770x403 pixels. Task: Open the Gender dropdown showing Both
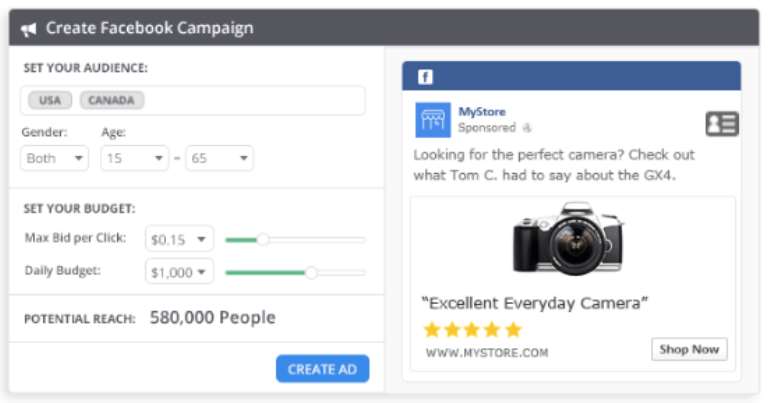[x=55, y=158]
